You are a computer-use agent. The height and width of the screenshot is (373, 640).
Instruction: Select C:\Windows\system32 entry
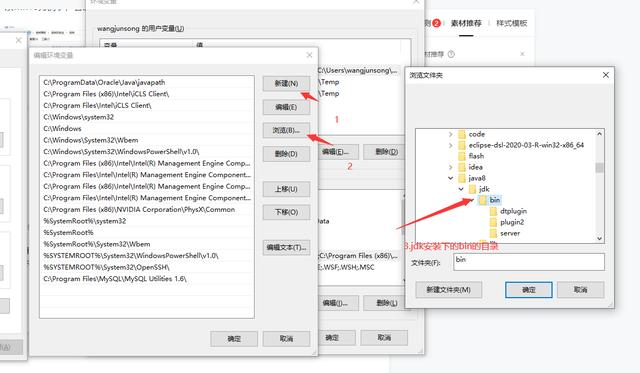click(x=147, y=117)
